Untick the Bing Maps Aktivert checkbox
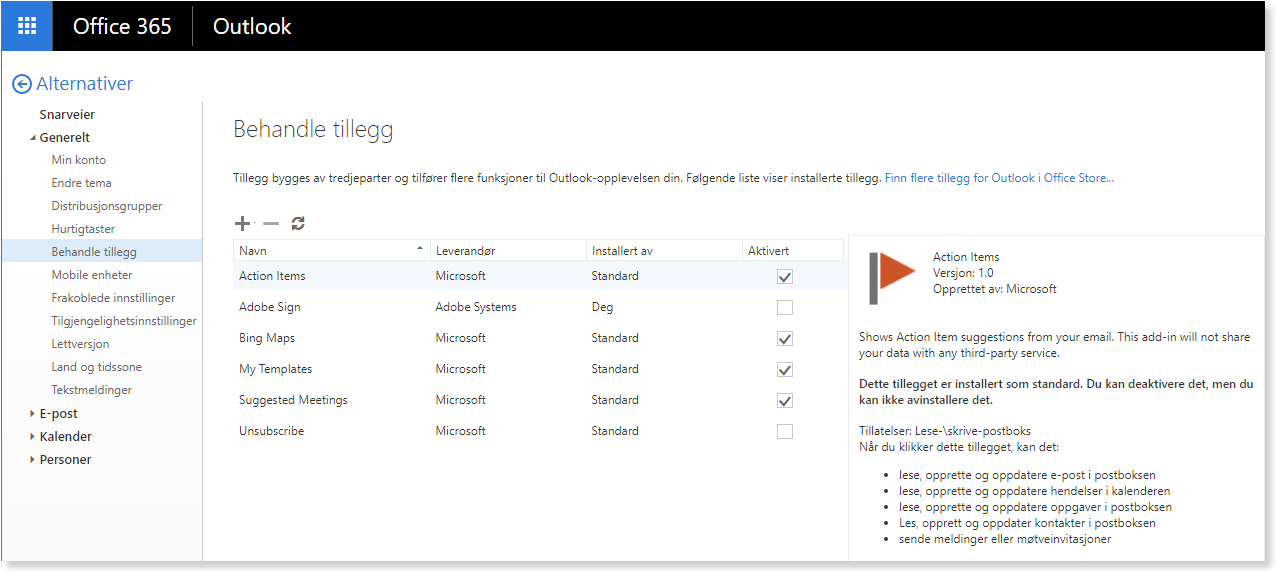The width and height of the screenshot is (1278, 574). [785, 339]
